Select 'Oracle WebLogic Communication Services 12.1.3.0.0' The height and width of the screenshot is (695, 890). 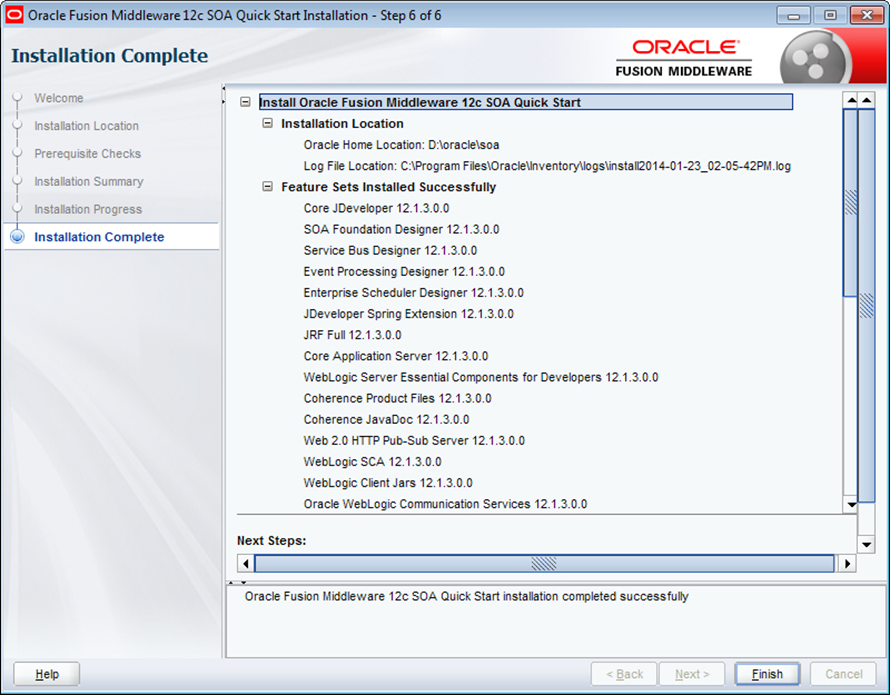(446, 504)
